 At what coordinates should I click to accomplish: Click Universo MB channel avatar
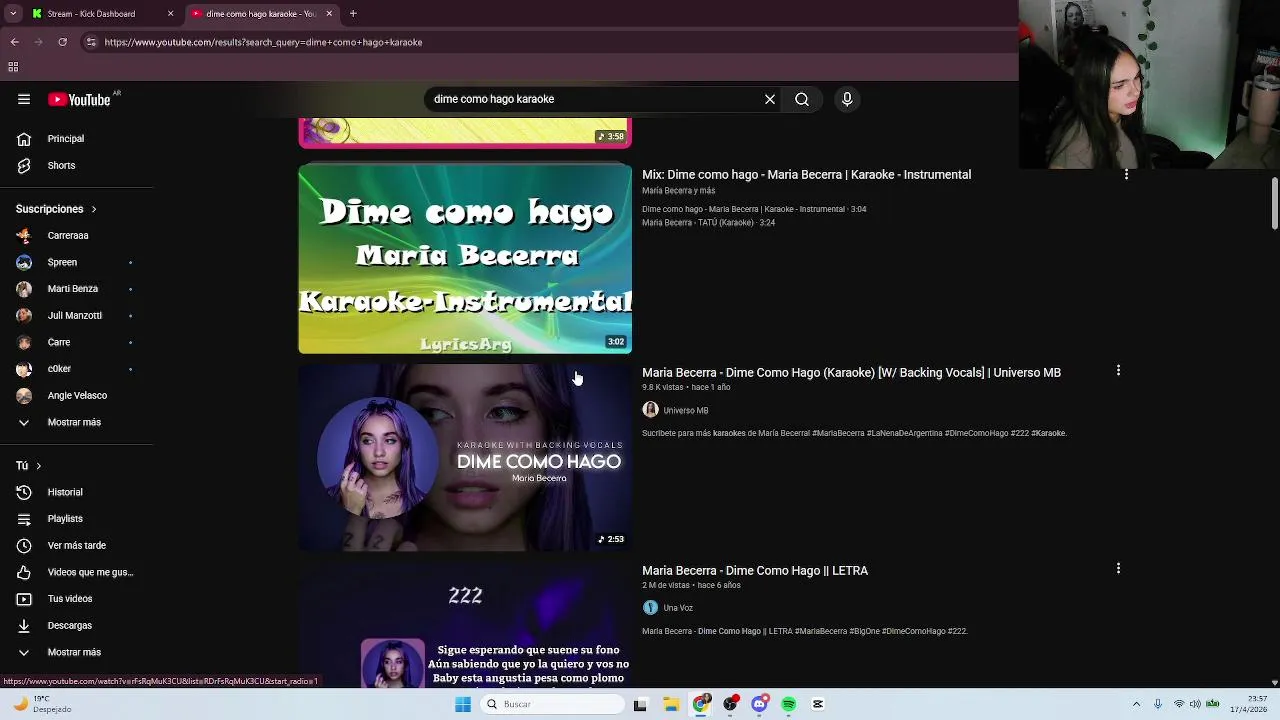650,410
